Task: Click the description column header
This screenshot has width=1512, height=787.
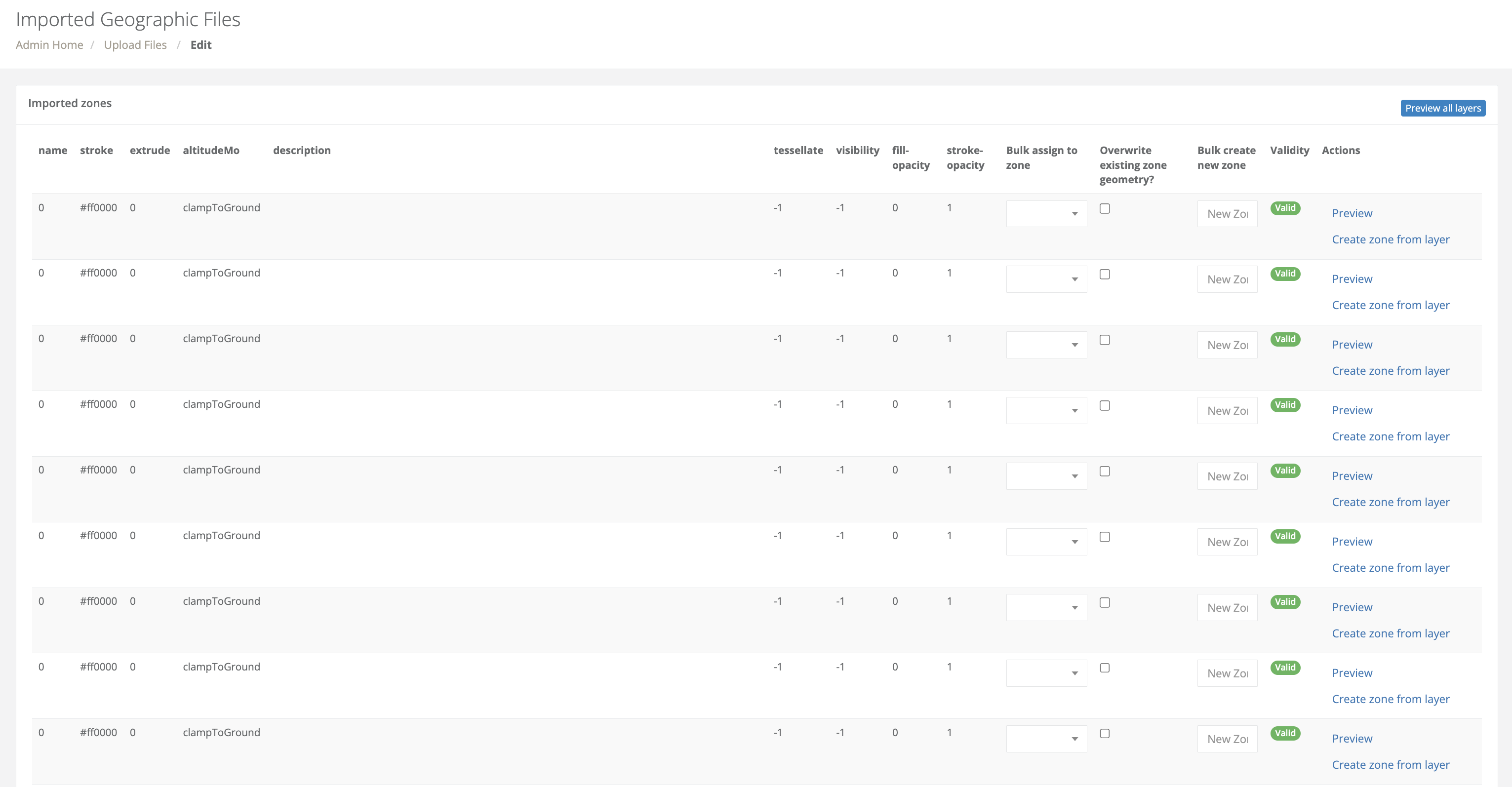Action: 302,150
